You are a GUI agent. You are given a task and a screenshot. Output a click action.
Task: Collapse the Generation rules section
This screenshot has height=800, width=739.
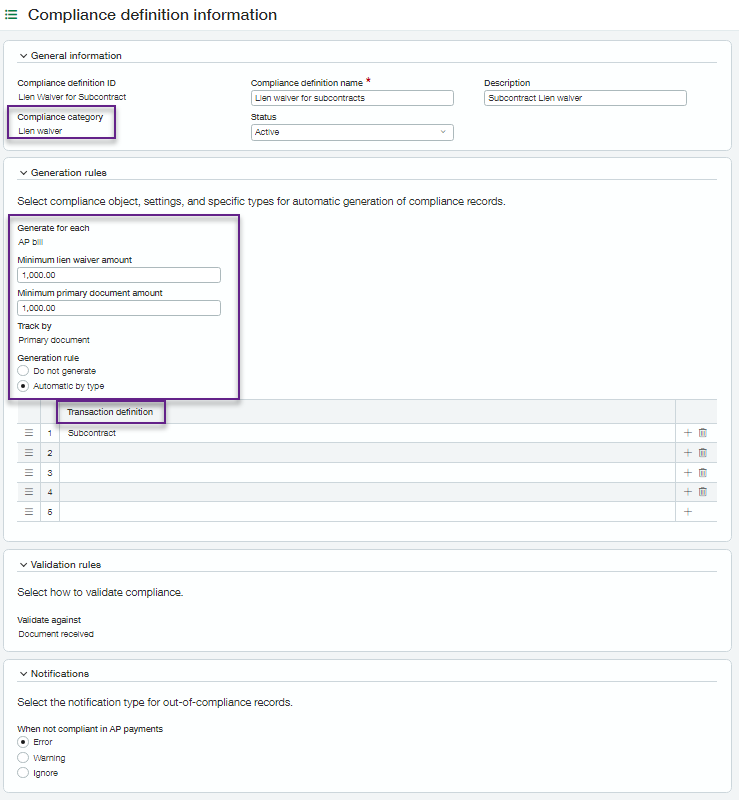point(24,173)
